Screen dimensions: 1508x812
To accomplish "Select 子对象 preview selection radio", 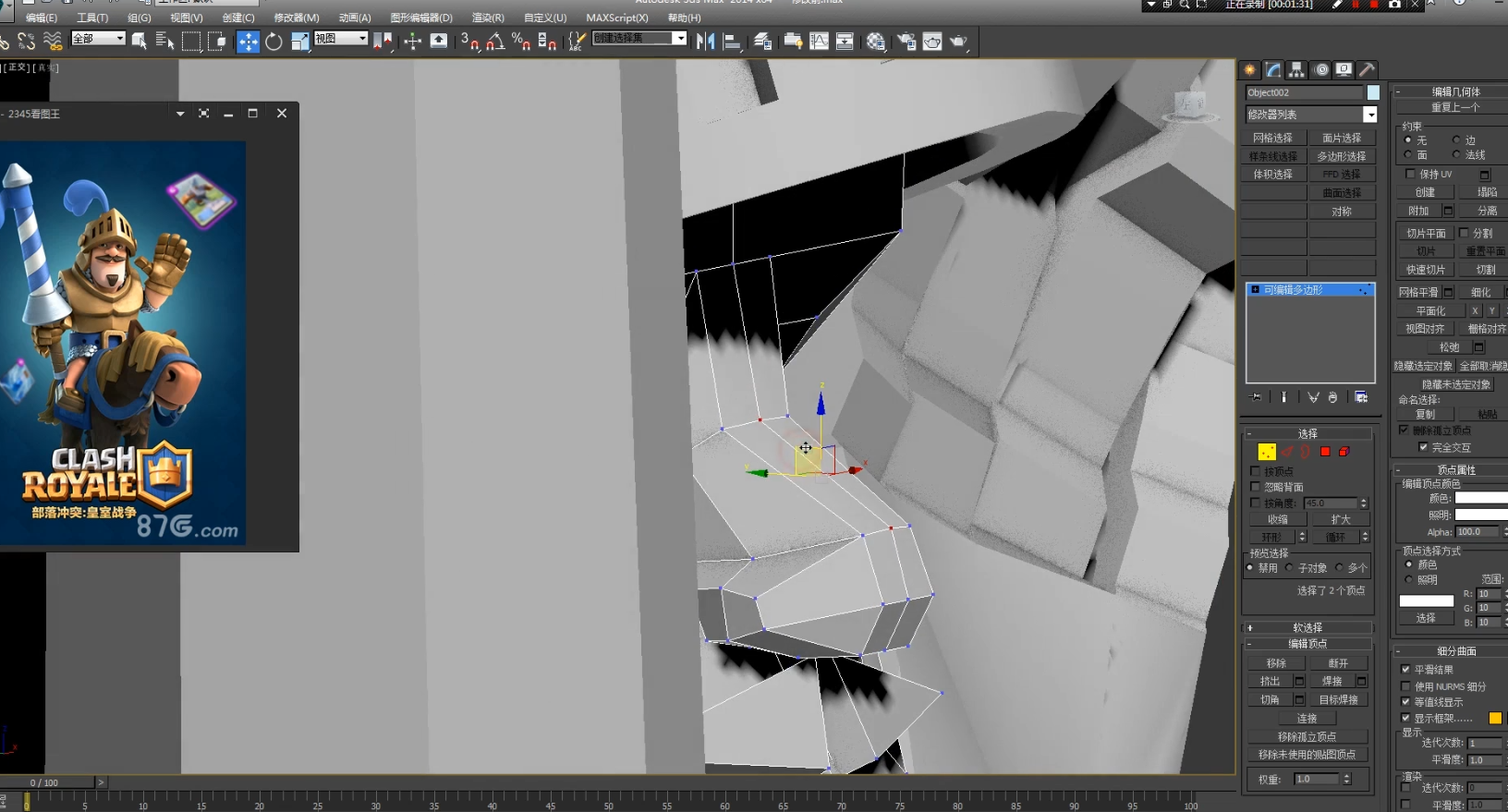I will coord(1290,568).
